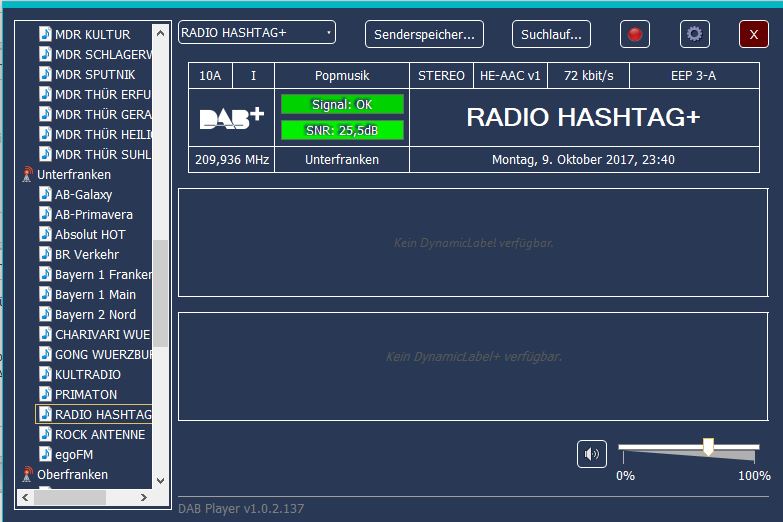
Task: Choose PRIMATON from the station list
Action: (x=86, y=394)
